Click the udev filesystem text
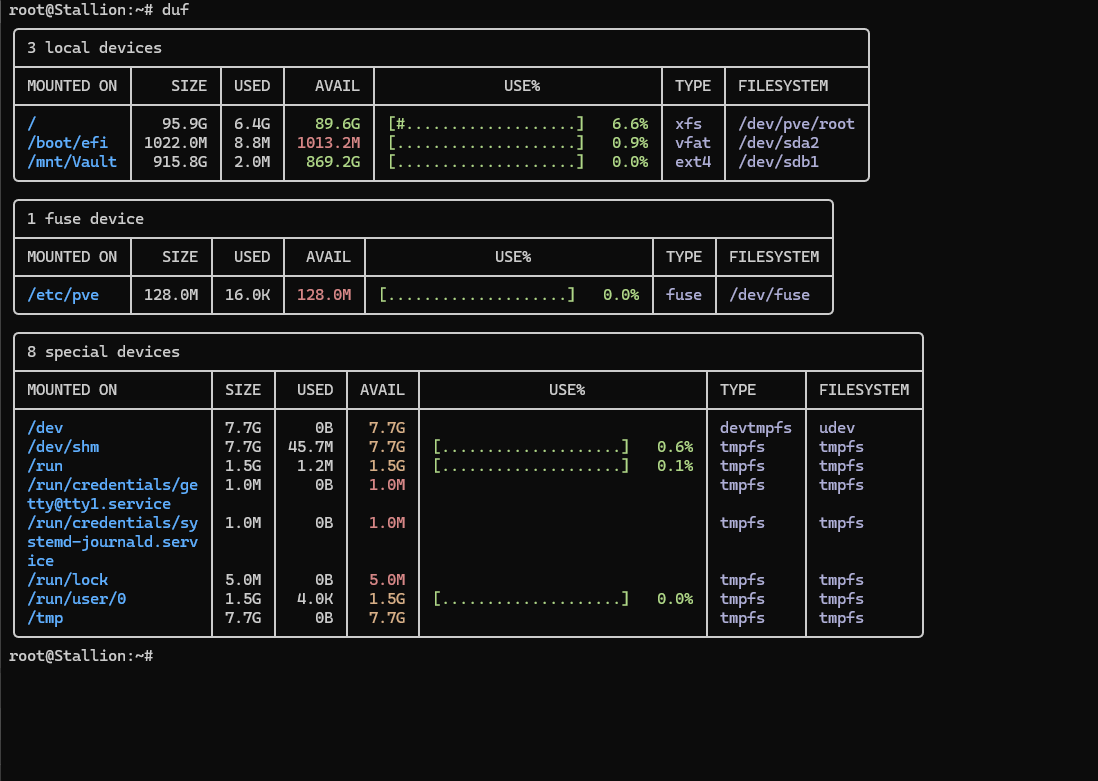 (837, 428)
